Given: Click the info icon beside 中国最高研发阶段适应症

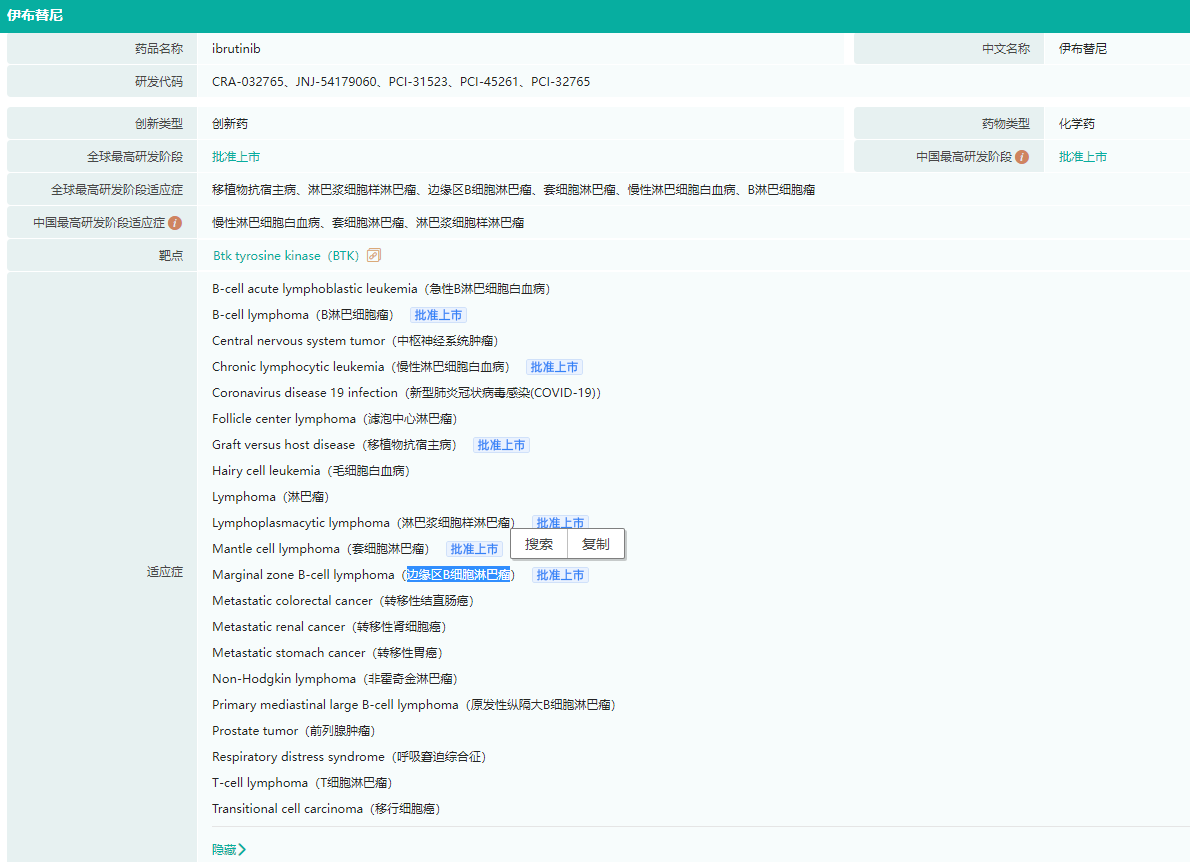Looking at the screenshot, I should coord(175,223).
